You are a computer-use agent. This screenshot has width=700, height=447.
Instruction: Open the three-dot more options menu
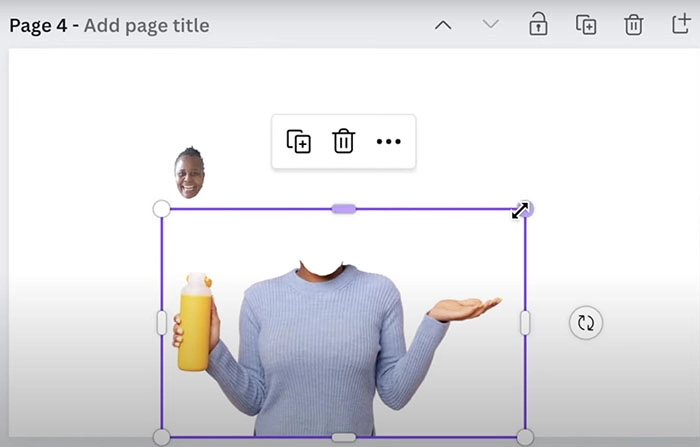click(388, 142)
